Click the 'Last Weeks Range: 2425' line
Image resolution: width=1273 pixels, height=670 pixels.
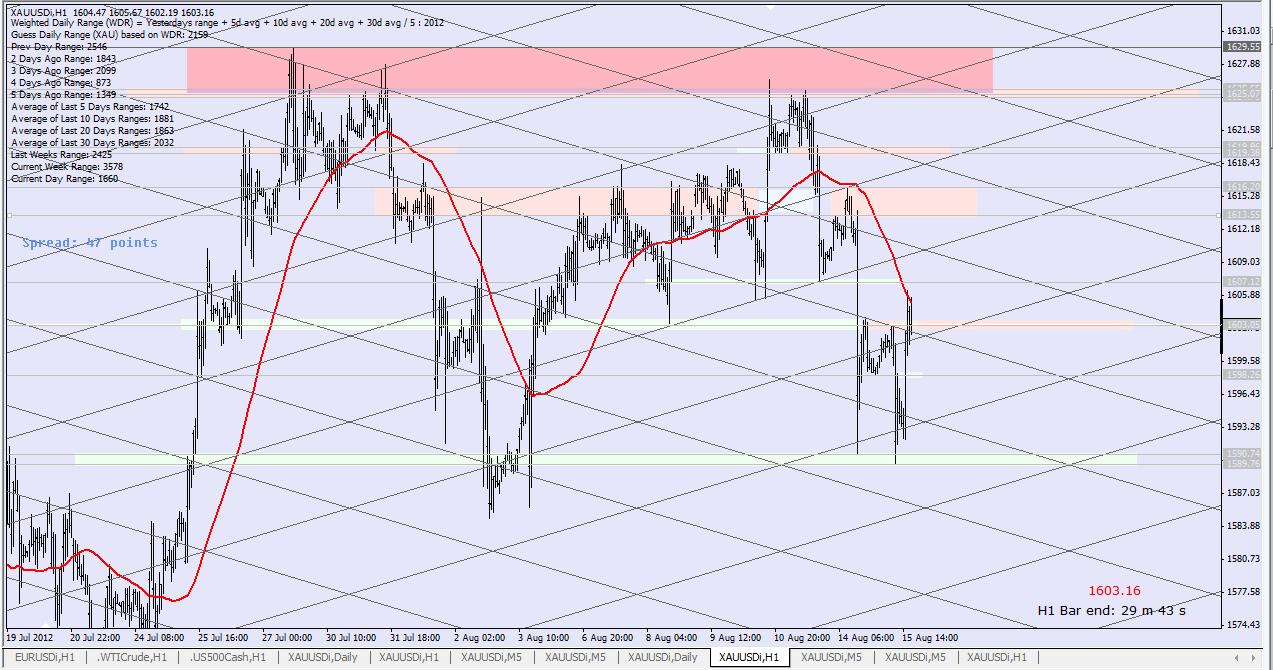[x=62, y=155]
